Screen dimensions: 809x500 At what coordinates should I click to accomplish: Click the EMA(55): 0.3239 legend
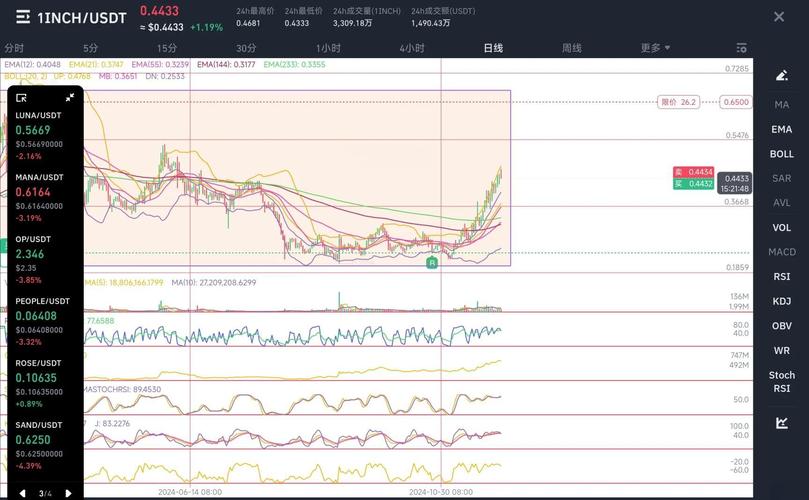[160, 64]
